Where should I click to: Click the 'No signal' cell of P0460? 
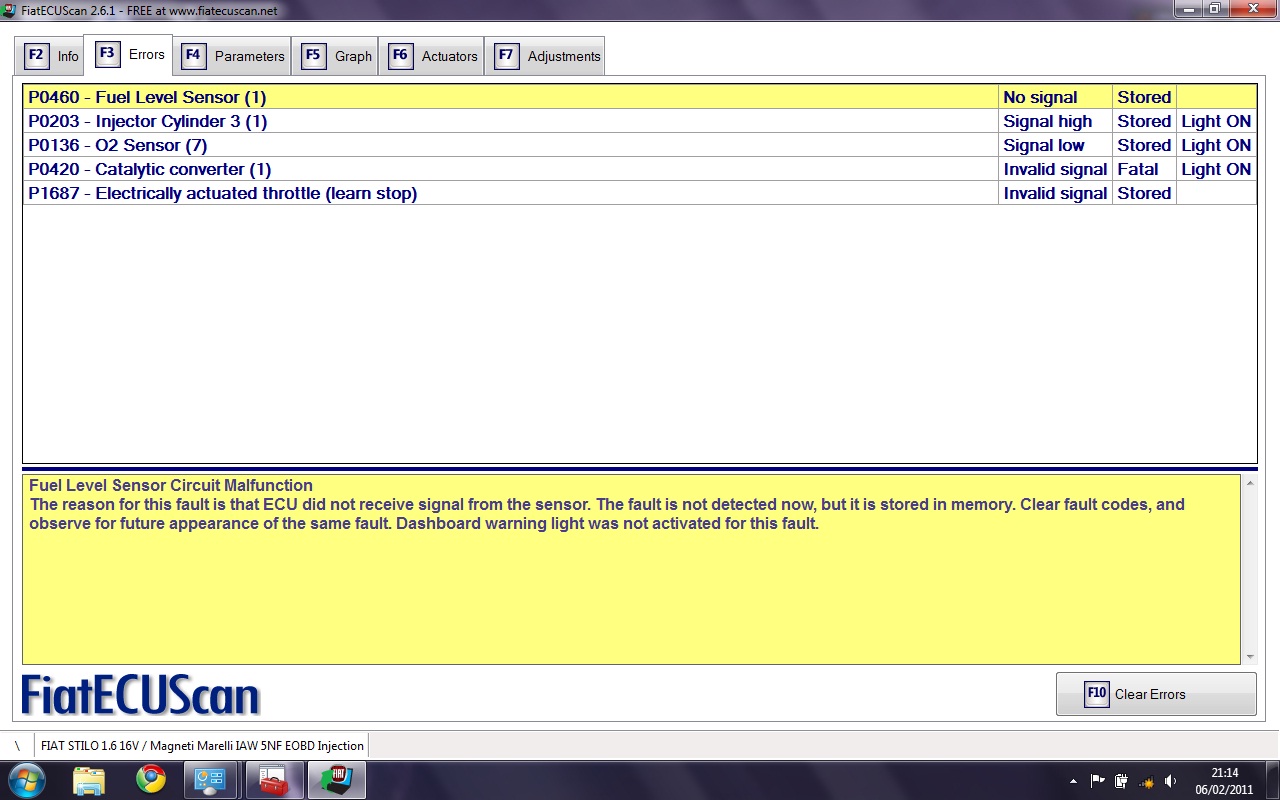point(1056,97)
